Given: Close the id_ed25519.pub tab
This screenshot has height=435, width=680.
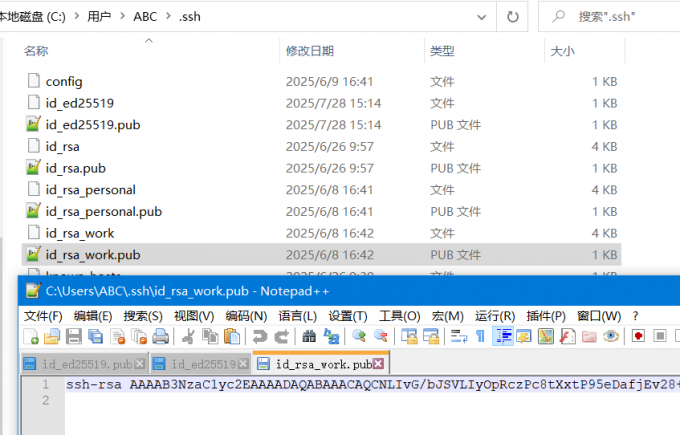Looking at the screenshot, I should (140, 364).
